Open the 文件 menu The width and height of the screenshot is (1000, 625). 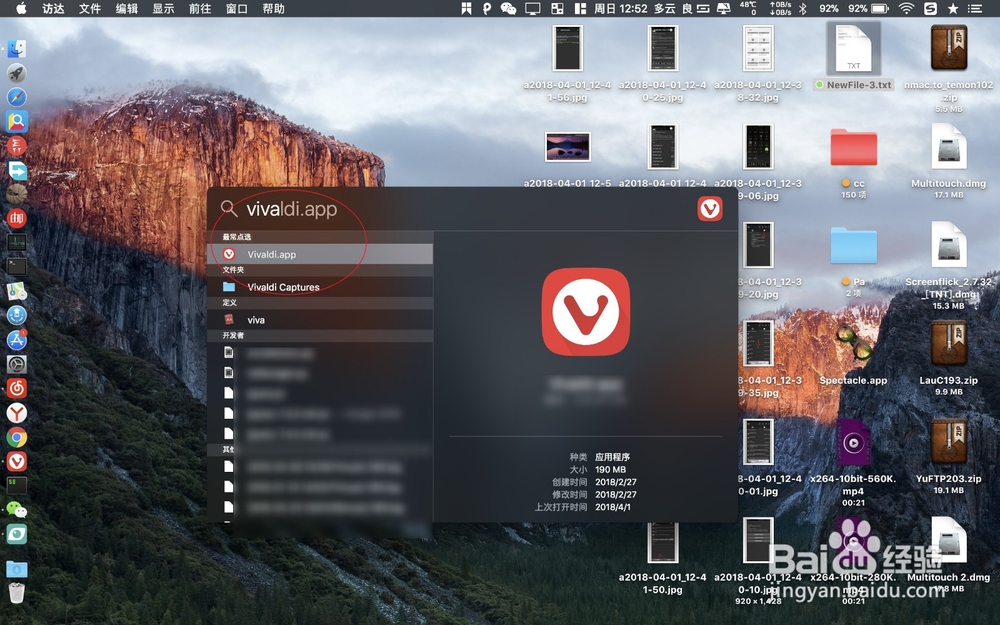tap(90, 8)
